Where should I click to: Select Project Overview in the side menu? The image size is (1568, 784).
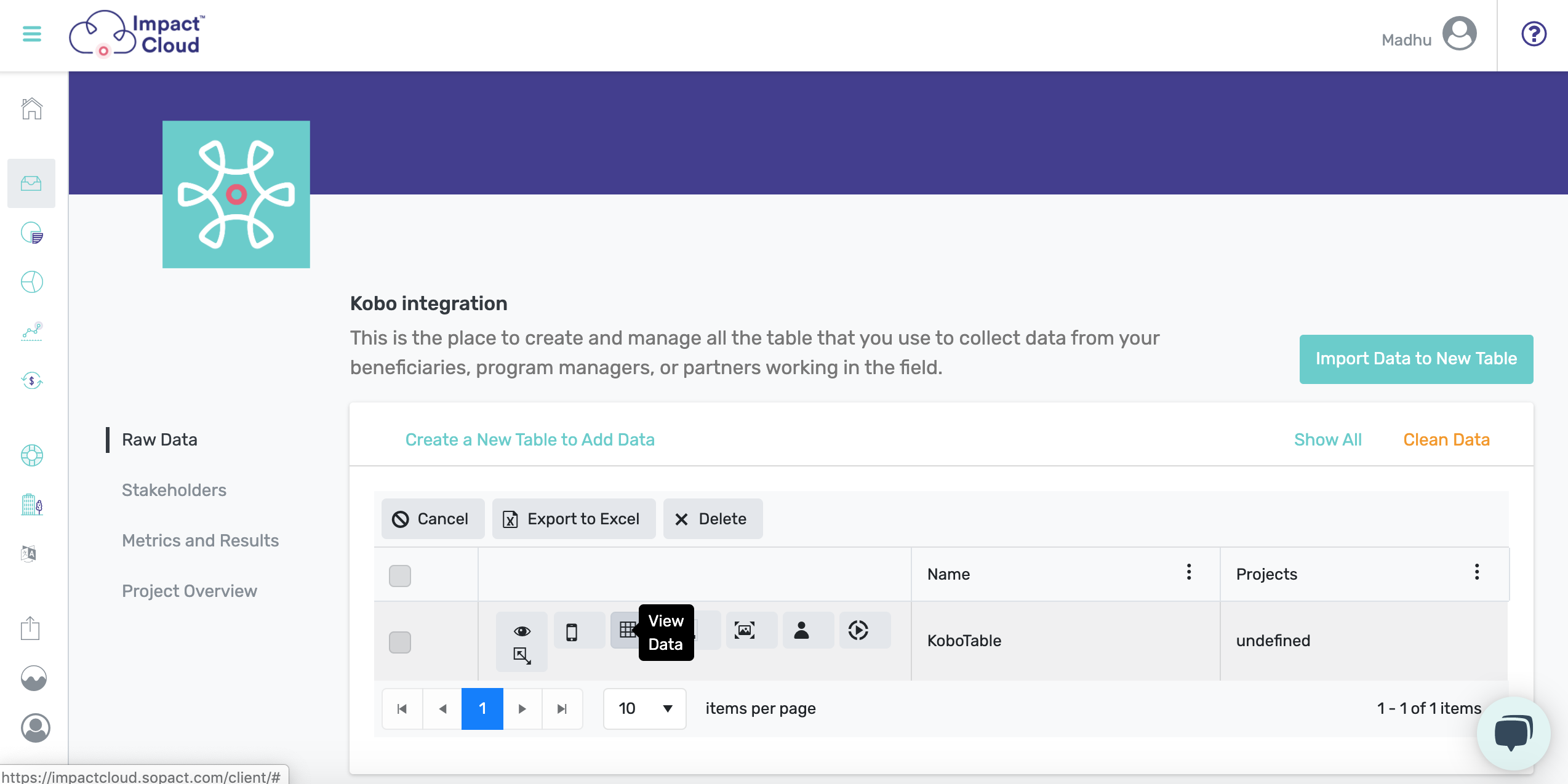pyautogui.click(x=190, y=591)
